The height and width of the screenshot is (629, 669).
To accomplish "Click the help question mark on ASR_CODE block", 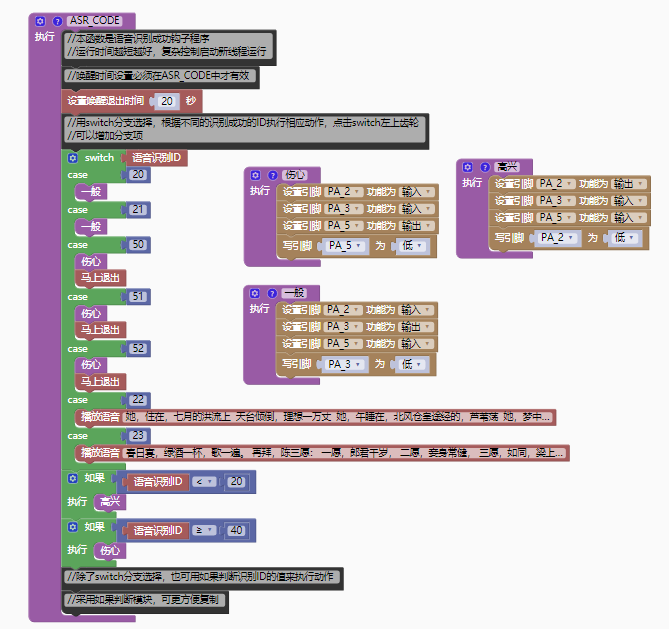I will point(57,21).
